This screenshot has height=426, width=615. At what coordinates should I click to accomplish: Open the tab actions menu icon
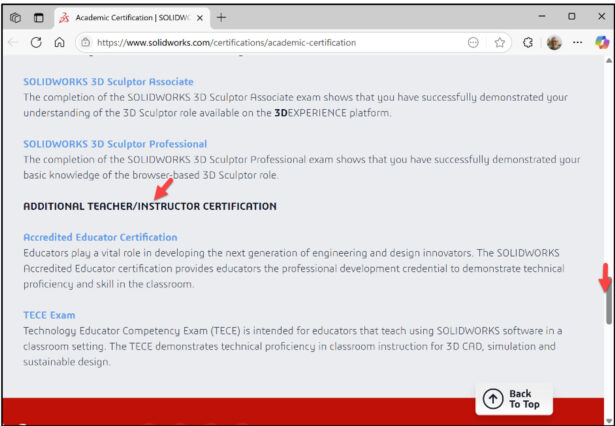[x=38, y=18]
